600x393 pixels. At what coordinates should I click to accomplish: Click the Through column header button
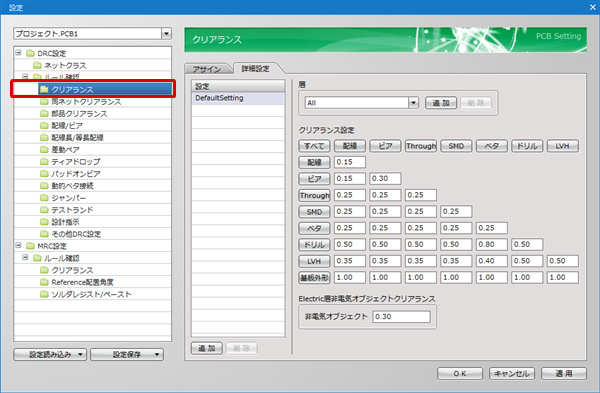point(421,146)
